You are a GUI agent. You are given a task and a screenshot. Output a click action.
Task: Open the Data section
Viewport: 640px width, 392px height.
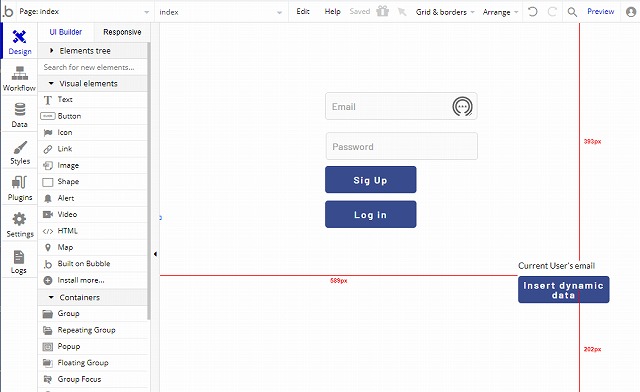tap(19, 115)
